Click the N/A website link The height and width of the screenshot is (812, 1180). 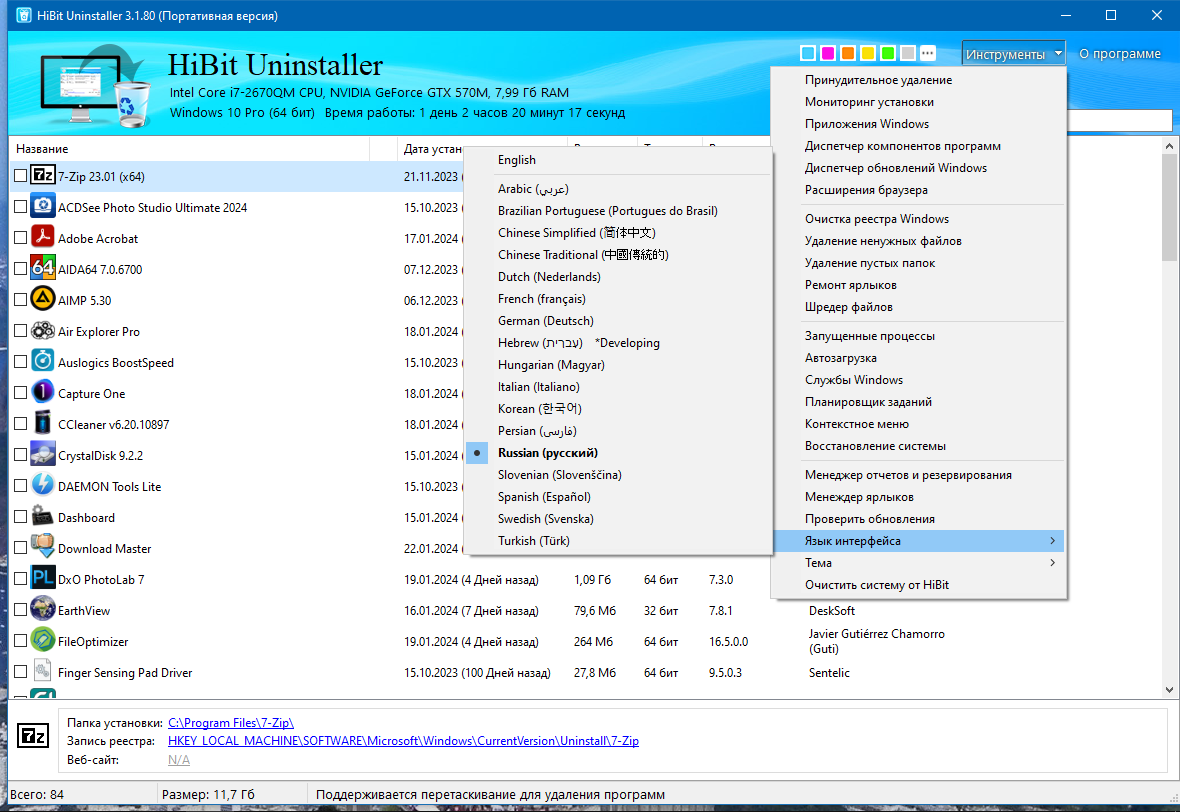(x=178, y=759)
